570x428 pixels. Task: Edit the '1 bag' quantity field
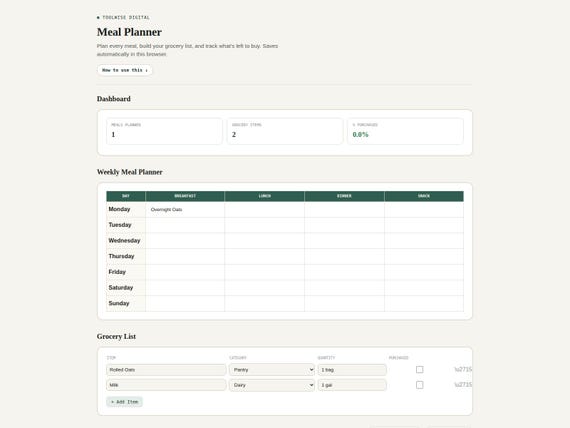(352, 370)
